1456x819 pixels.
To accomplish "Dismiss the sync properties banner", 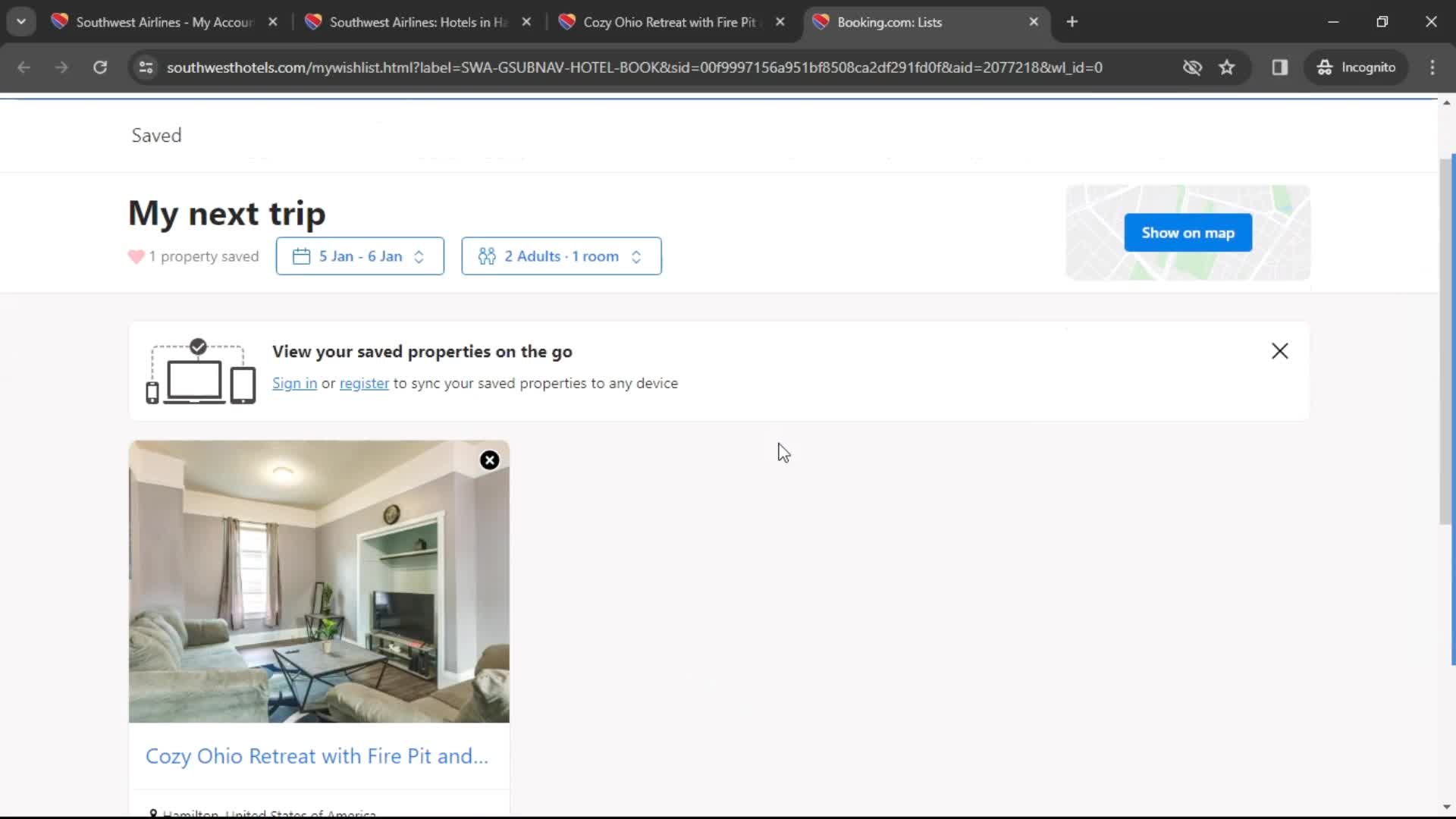I will tap(1280, 351).
